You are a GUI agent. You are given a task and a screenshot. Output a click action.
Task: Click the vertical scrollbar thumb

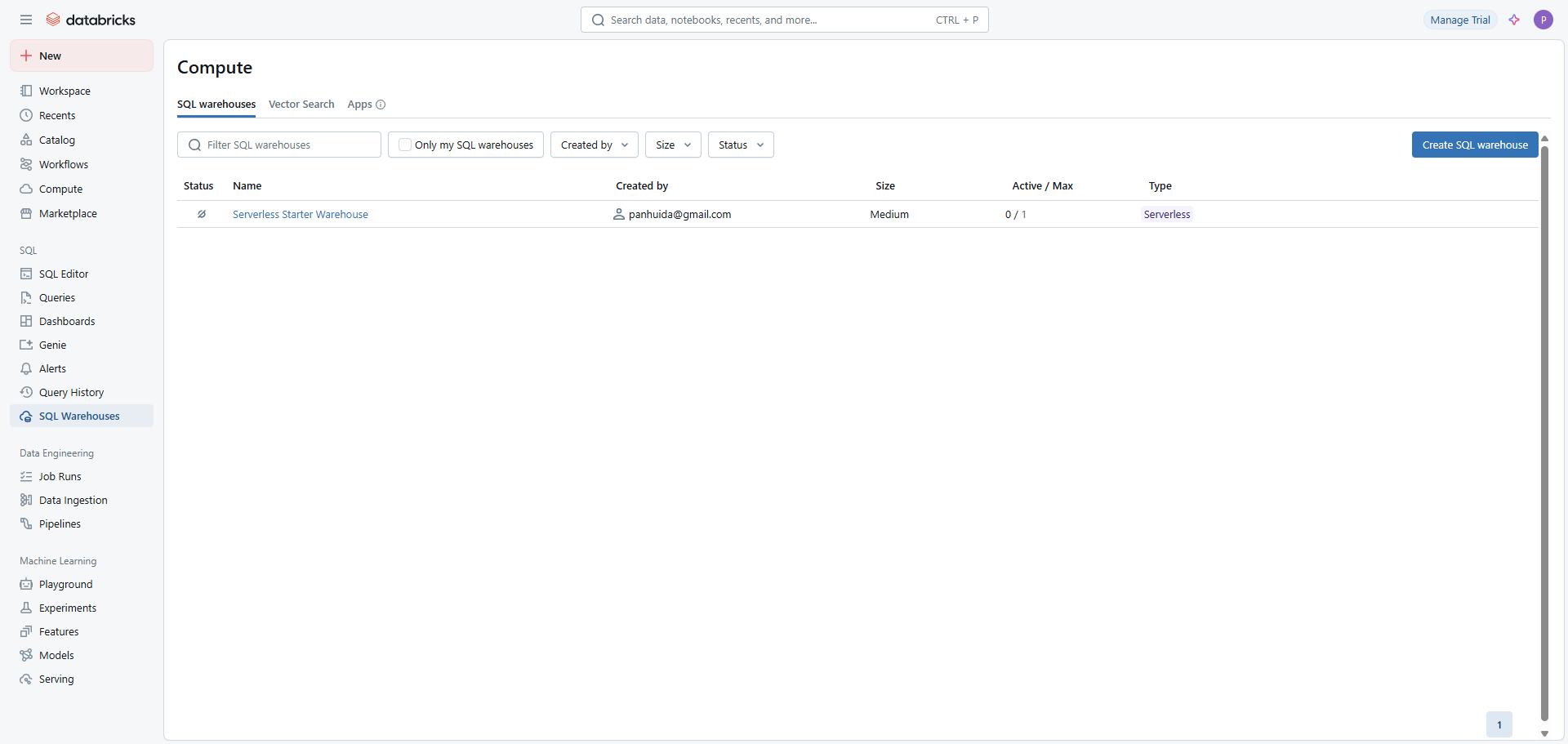(x=1544, y=433)
